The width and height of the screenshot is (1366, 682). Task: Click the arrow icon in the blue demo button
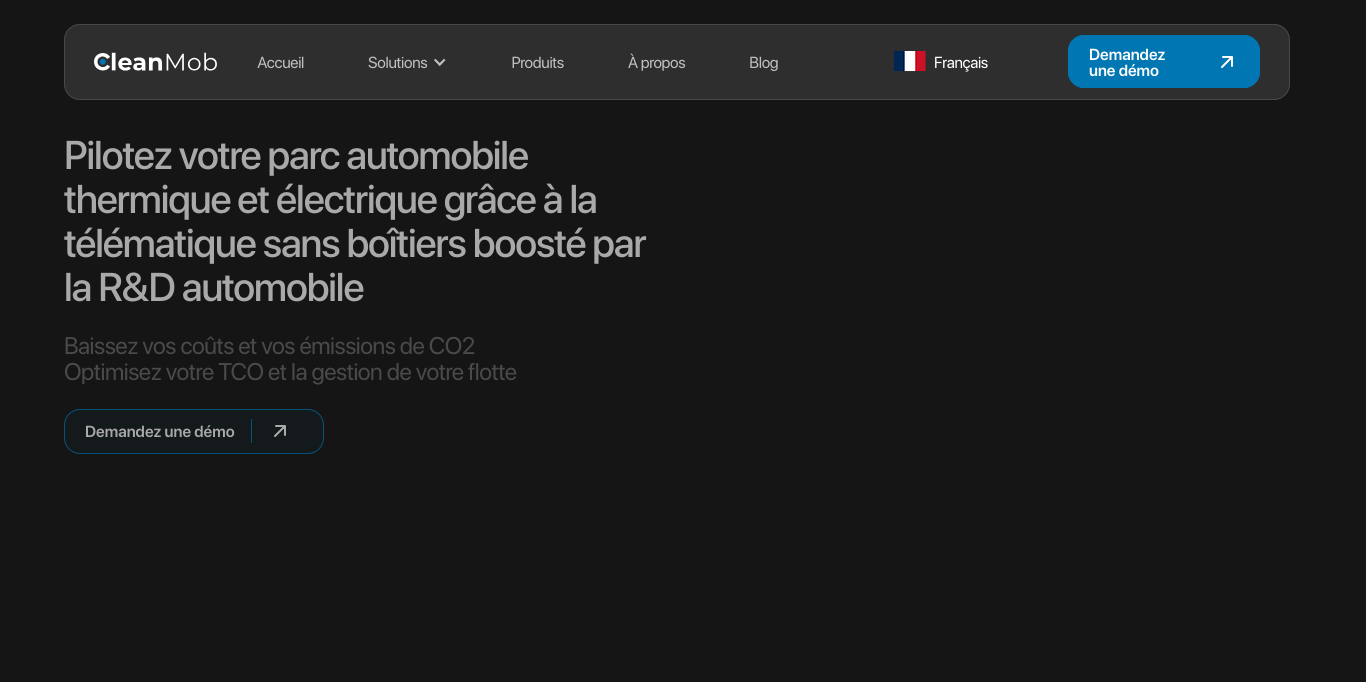point(1226,62)
